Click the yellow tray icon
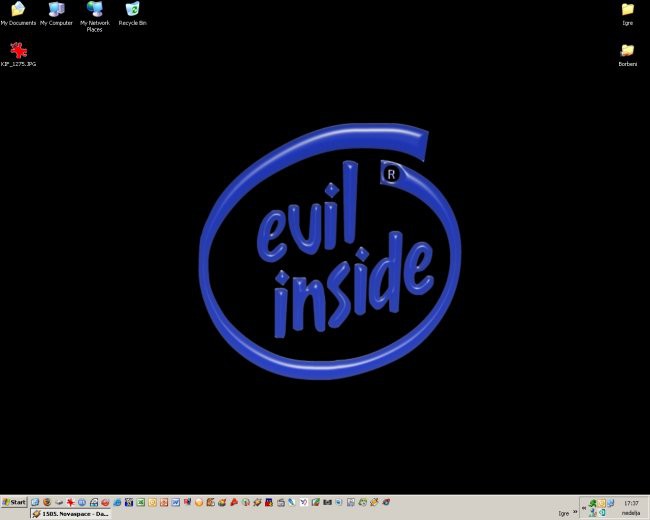 pos(601,503)
